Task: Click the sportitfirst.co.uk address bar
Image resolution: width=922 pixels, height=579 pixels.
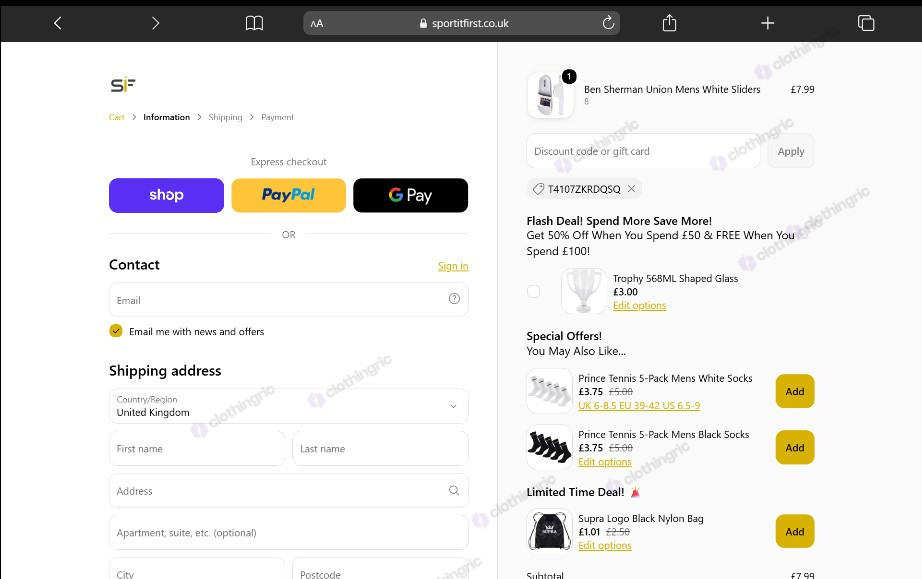Action: point(462,23)
